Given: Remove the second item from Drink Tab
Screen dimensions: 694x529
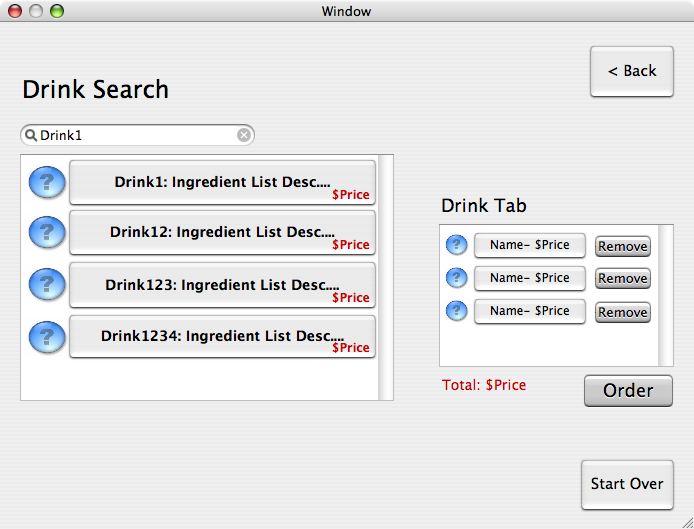Looking at the screenshot, I should point(622,279).
